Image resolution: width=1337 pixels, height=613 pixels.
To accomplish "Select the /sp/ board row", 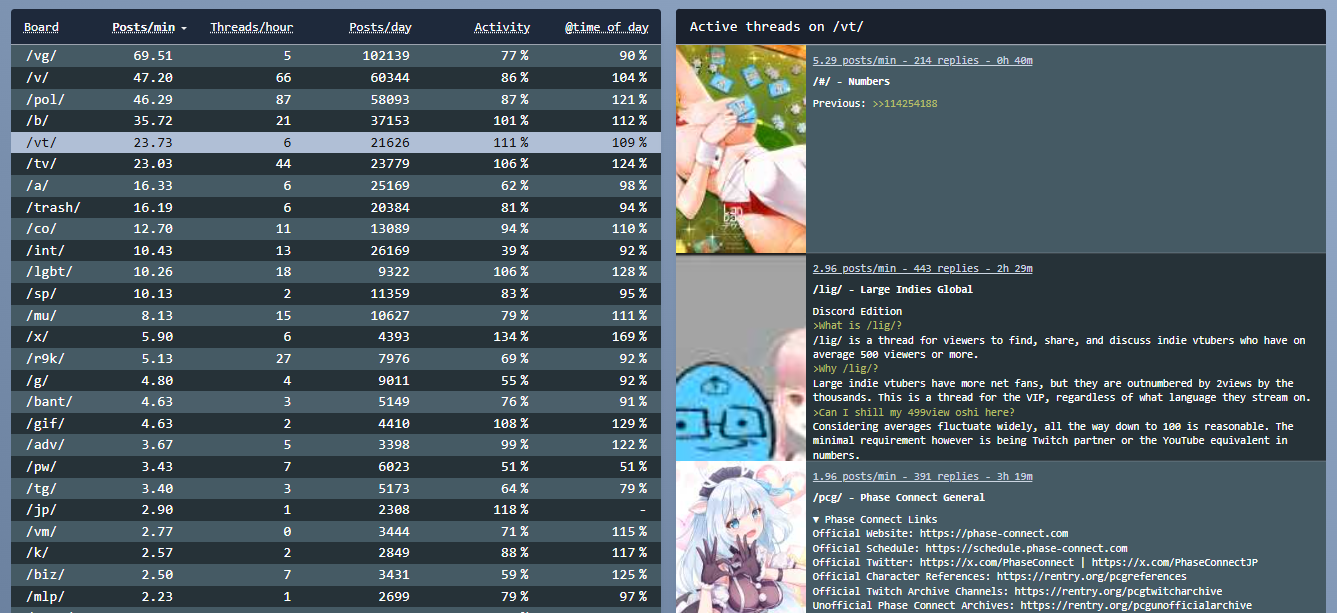I will click(x=336, y=294).
